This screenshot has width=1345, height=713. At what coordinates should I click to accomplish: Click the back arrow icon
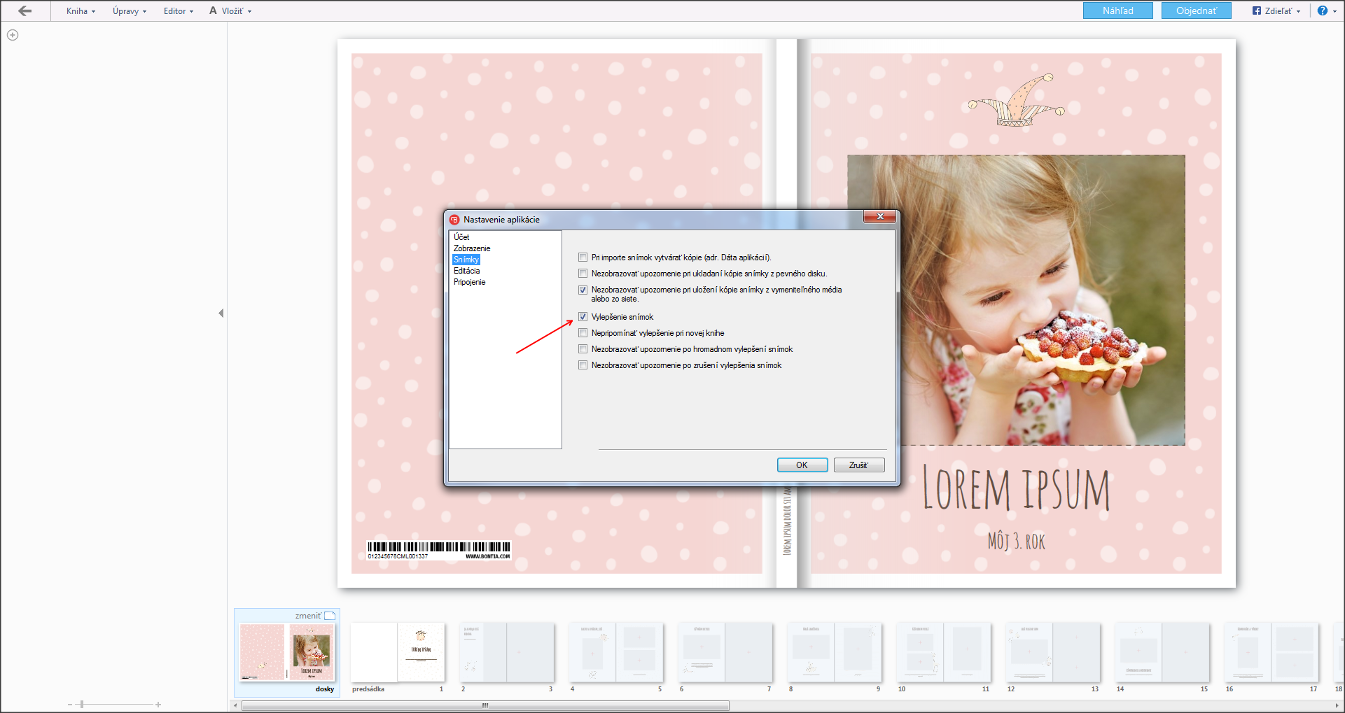[25, 11]
